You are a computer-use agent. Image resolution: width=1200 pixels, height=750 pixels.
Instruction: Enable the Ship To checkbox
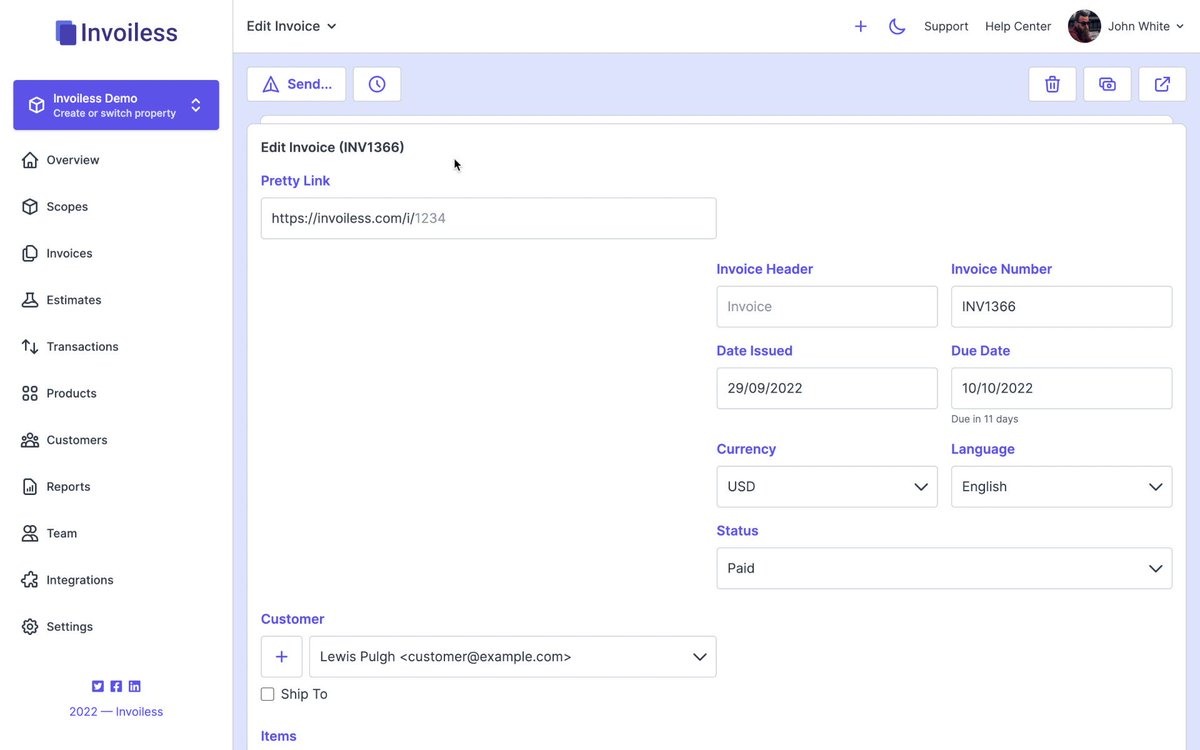tap(267, 694)
